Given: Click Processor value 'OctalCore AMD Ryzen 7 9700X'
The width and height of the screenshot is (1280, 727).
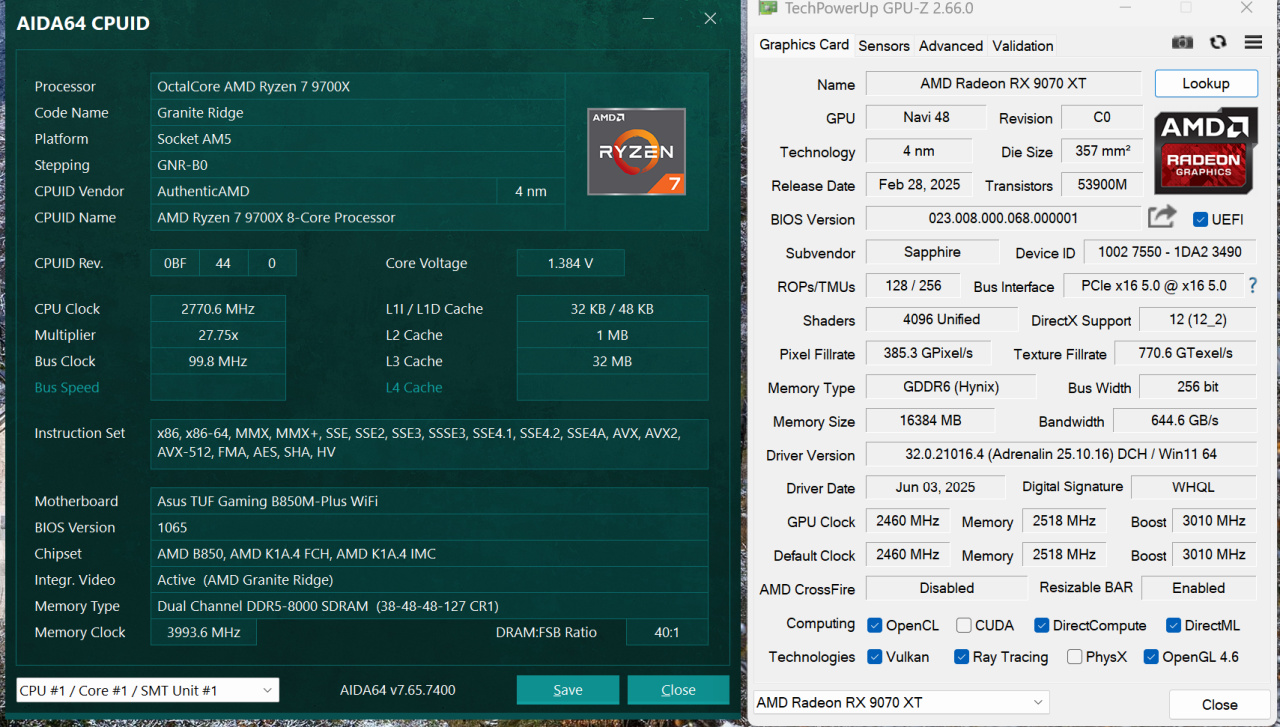Looking at the screenshot, I should [x=358, y=87].
